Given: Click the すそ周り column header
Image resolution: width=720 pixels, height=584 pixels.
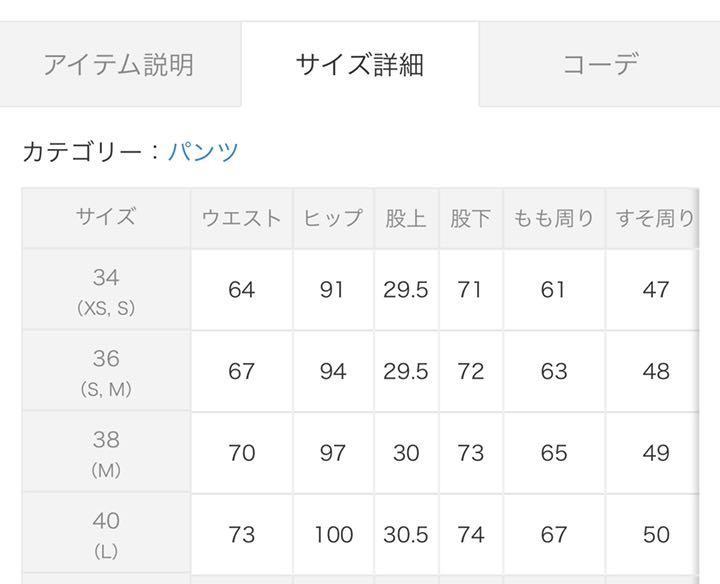Looking at the screenshot, I should [x=652, y=218].
